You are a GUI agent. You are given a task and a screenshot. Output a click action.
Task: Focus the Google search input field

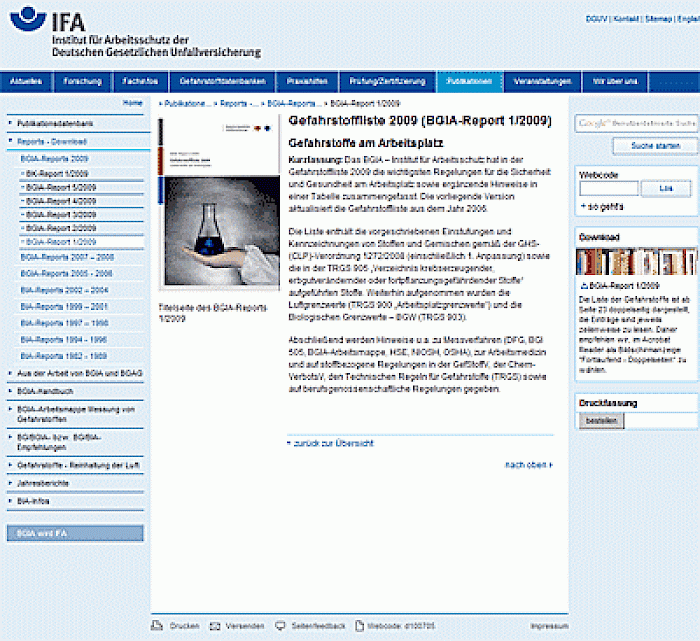point(635,123)
